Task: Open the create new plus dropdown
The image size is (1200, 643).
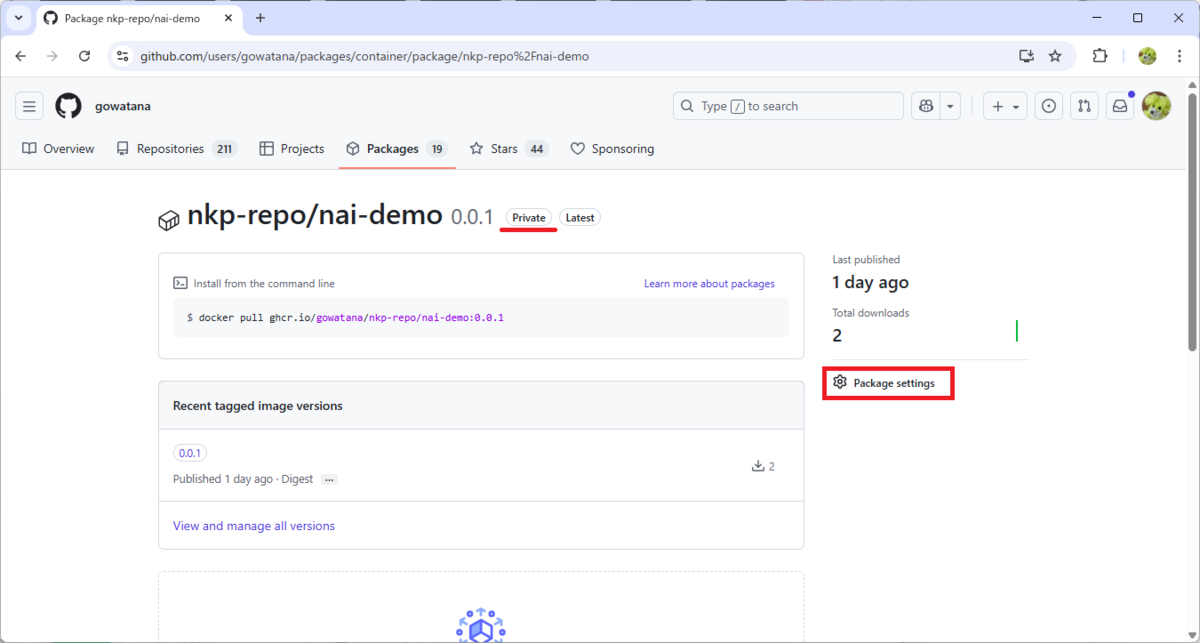Action: pos(1005,106)
